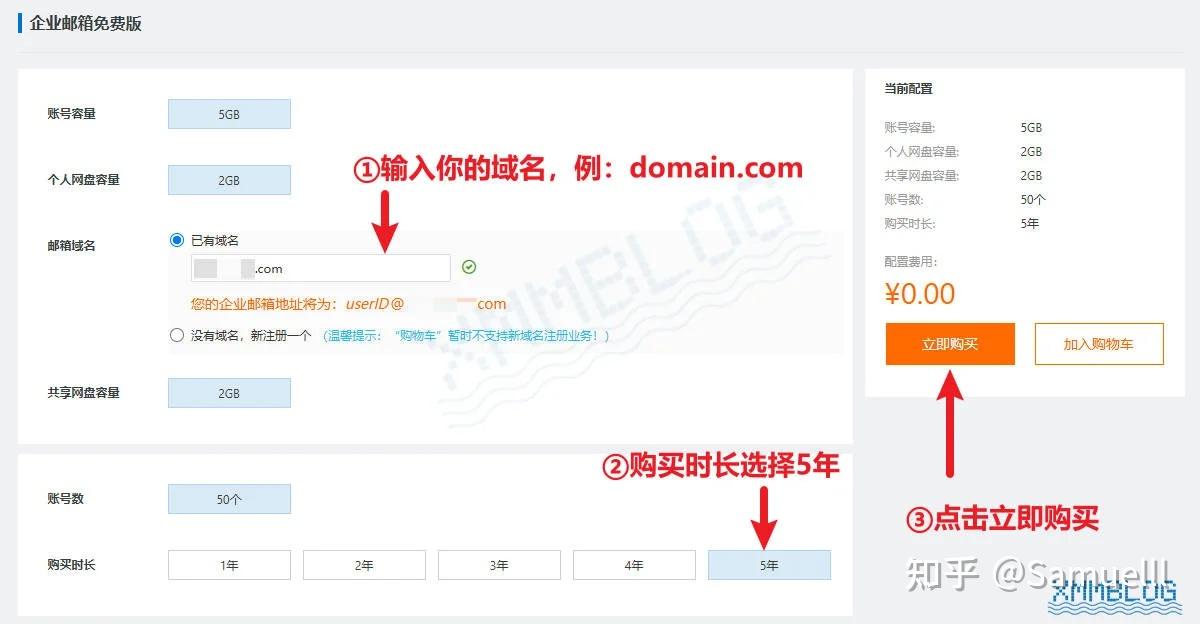Select the 5GB account capacity option
This screenshot has width=1200, height=624.
[229, 114]
